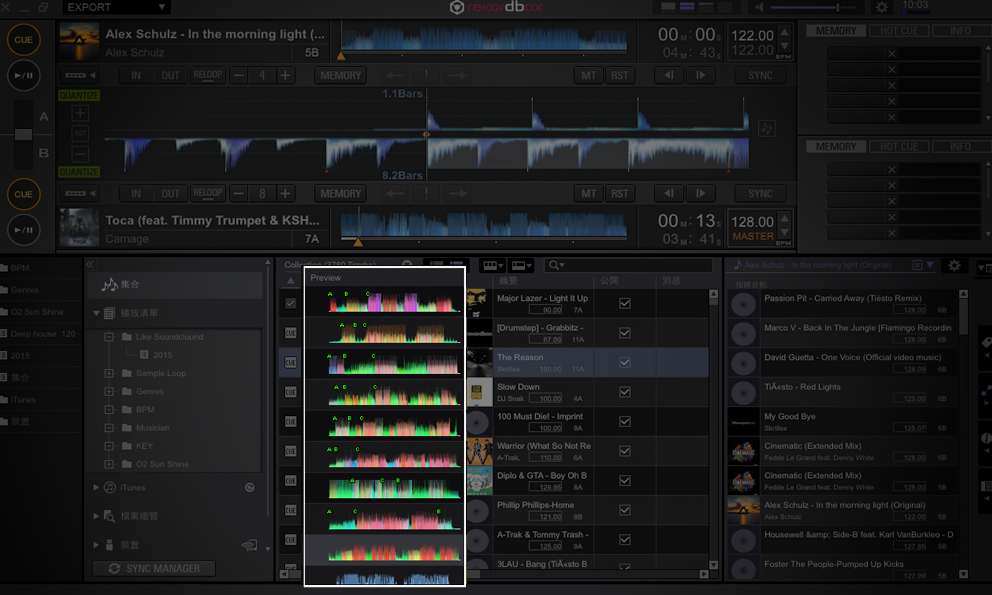Collapse the 播放清單 playlist tree
Screen dimensions: 992x595
pyautogui.click(x=96, y=313)
